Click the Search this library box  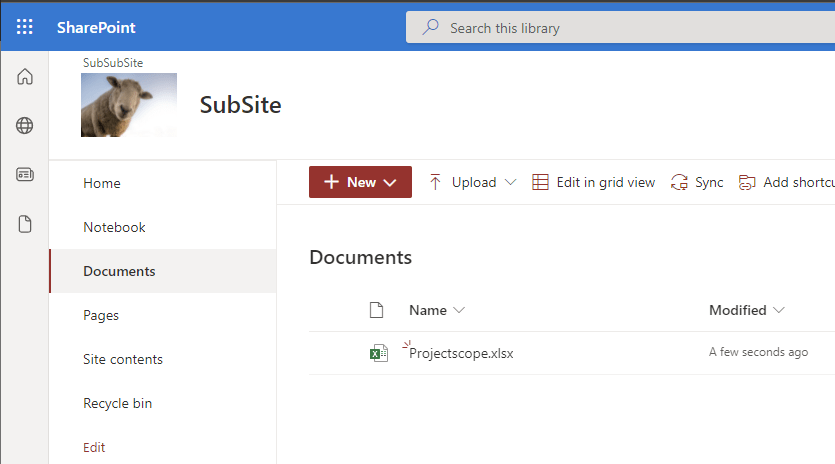click(x=620, y=28)
